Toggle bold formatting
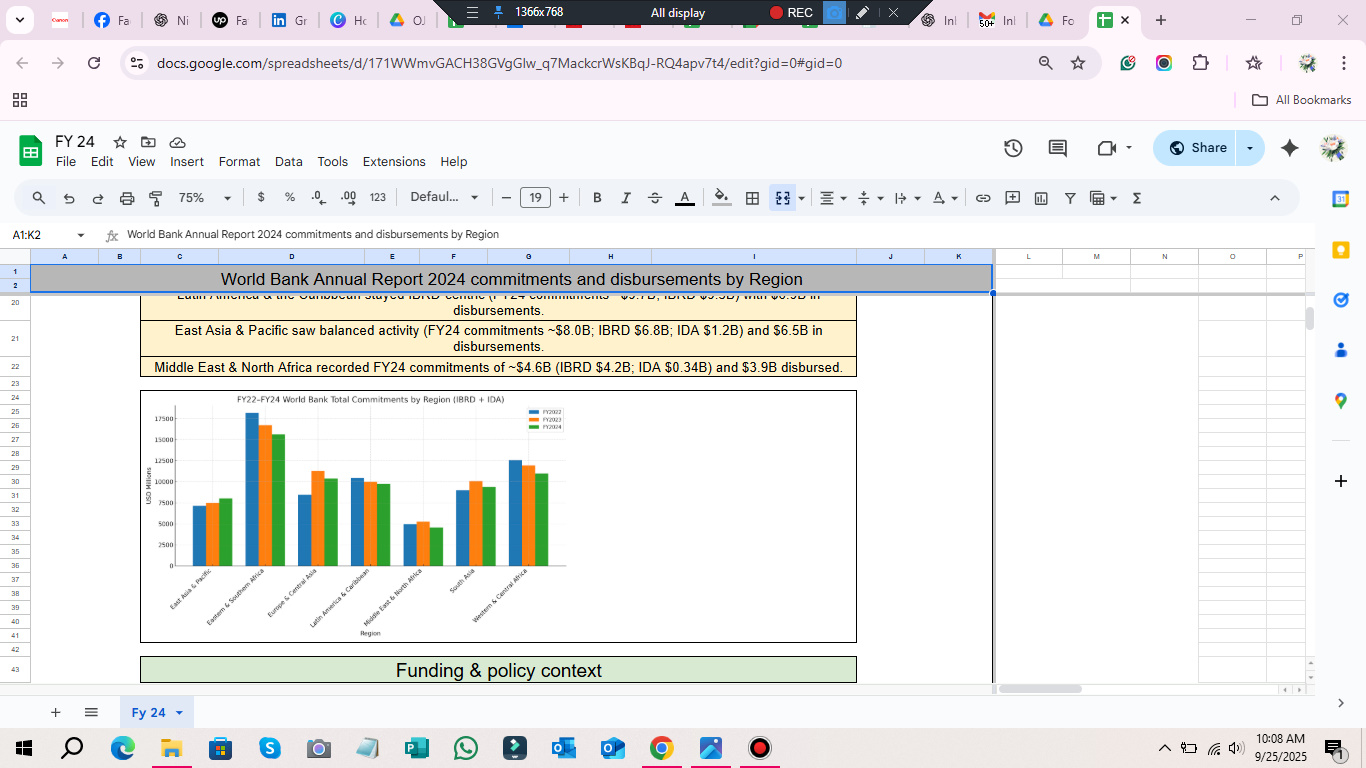 (x=597, y=198)
